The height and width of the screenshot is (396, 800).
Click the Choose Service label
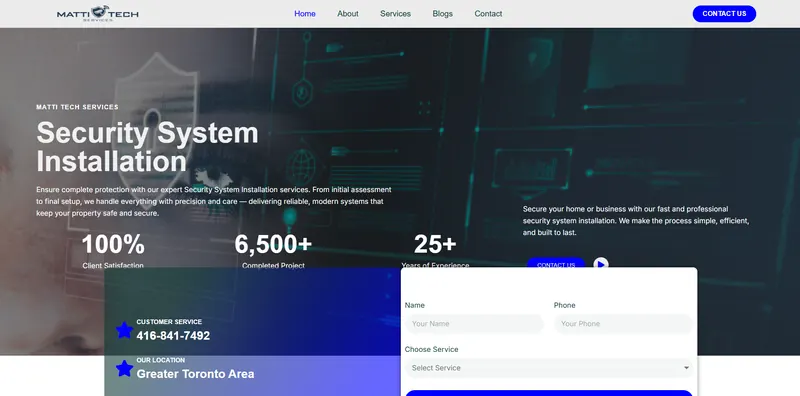(x=431, y=350)
